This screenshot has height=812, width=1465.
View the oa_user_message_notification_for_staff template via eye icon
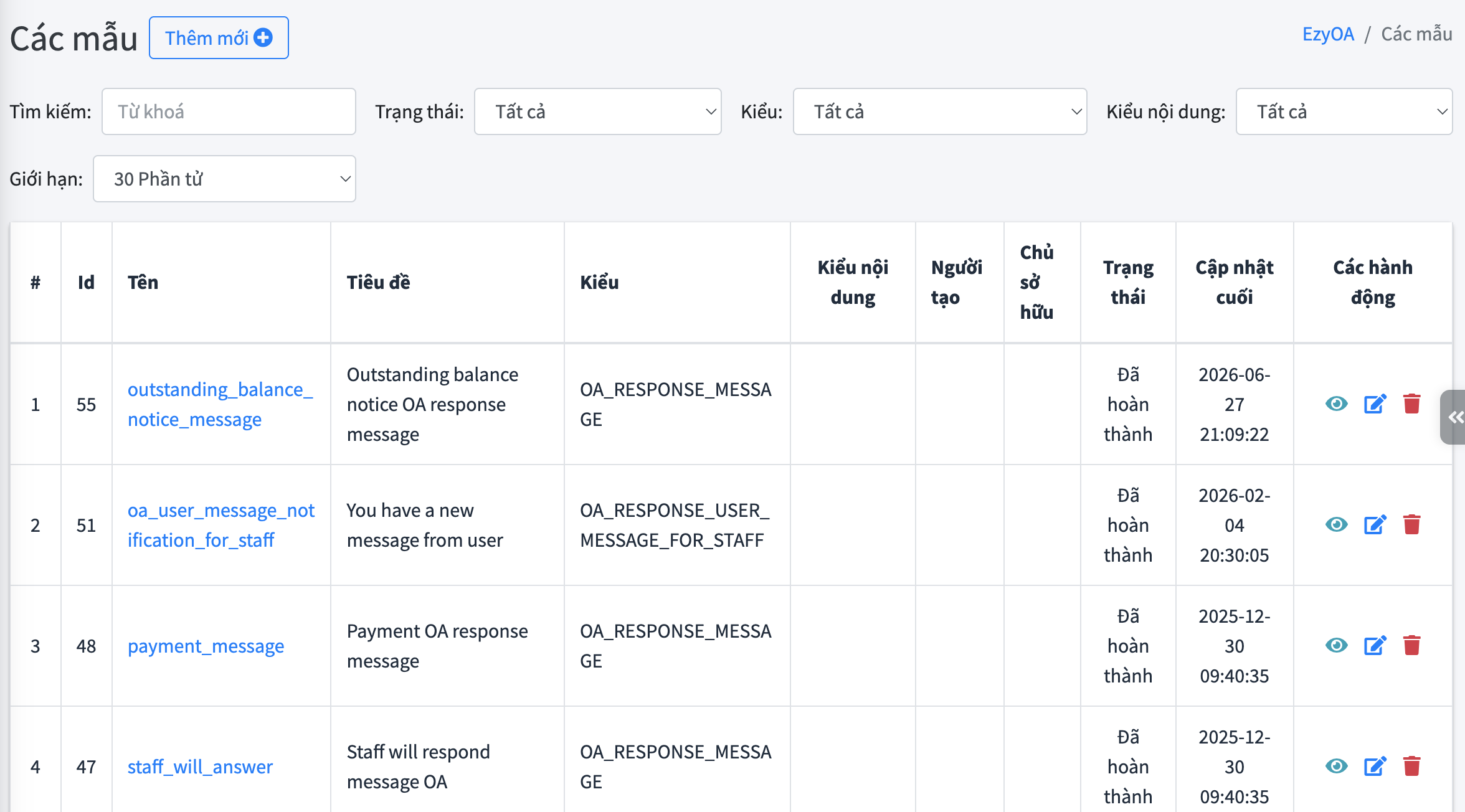(x=1336, y=525)
